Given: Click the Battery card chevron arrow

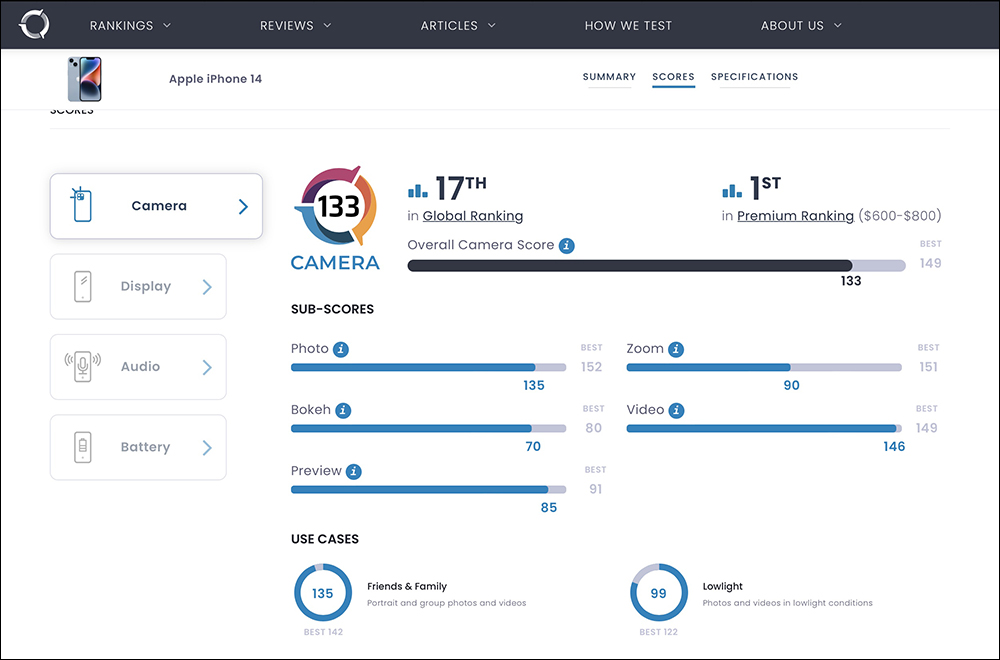Looking at the screenshot, I should tap(207, 448).
